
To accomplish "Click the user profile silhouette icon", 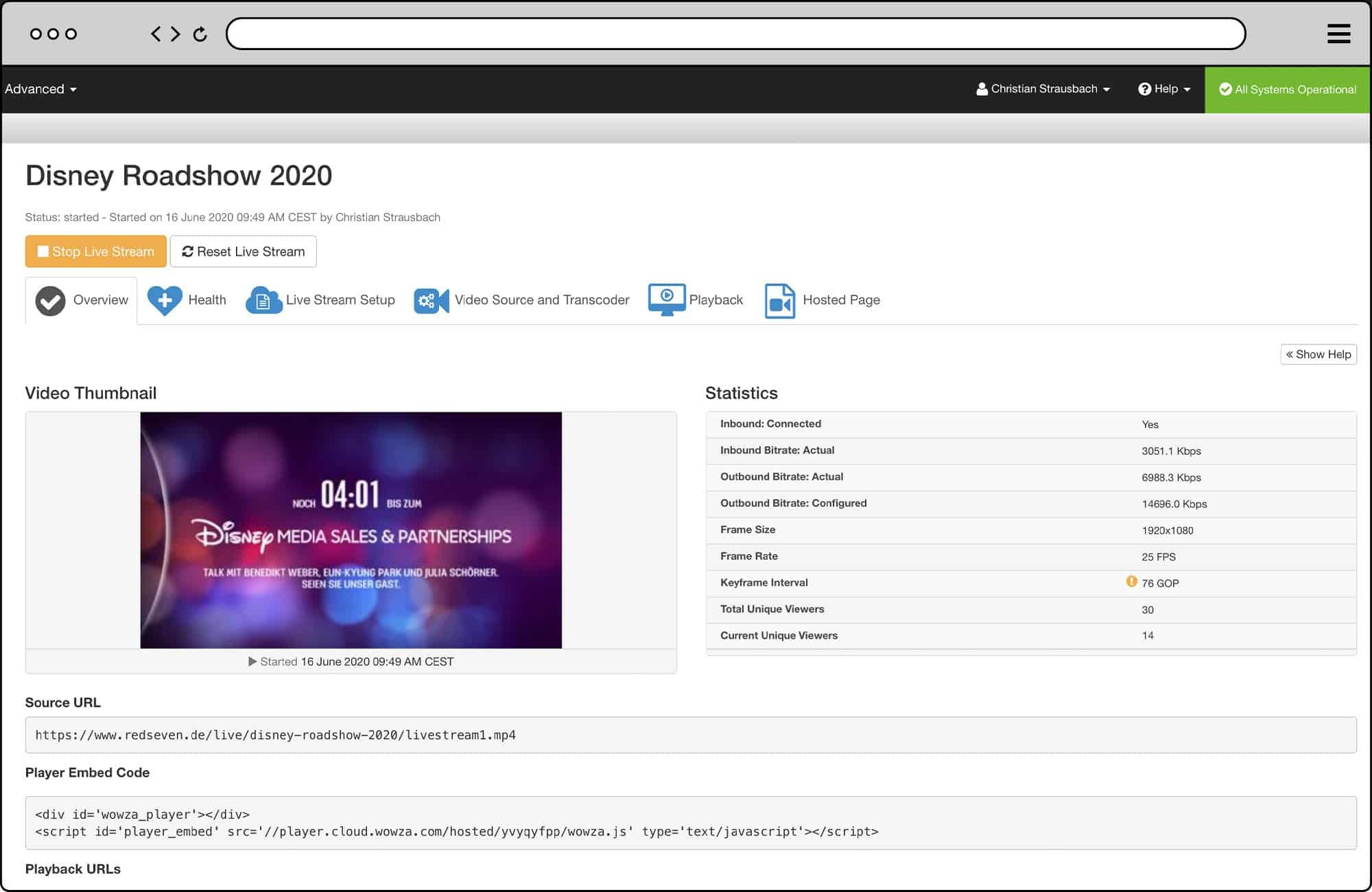I will point(982,89).
